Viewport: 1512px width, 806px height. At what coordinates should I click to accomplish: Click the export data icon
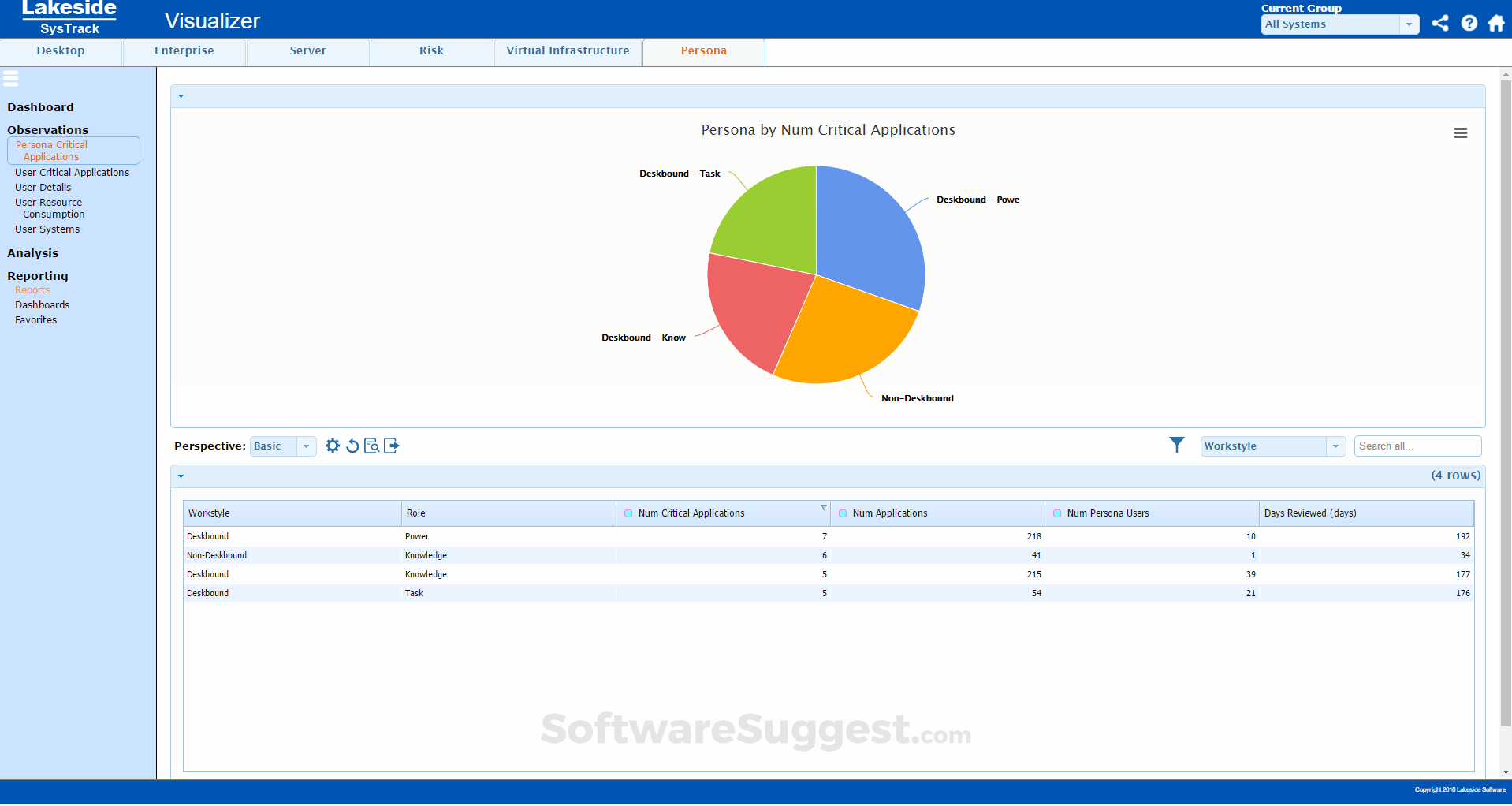(x=391, y=446)
